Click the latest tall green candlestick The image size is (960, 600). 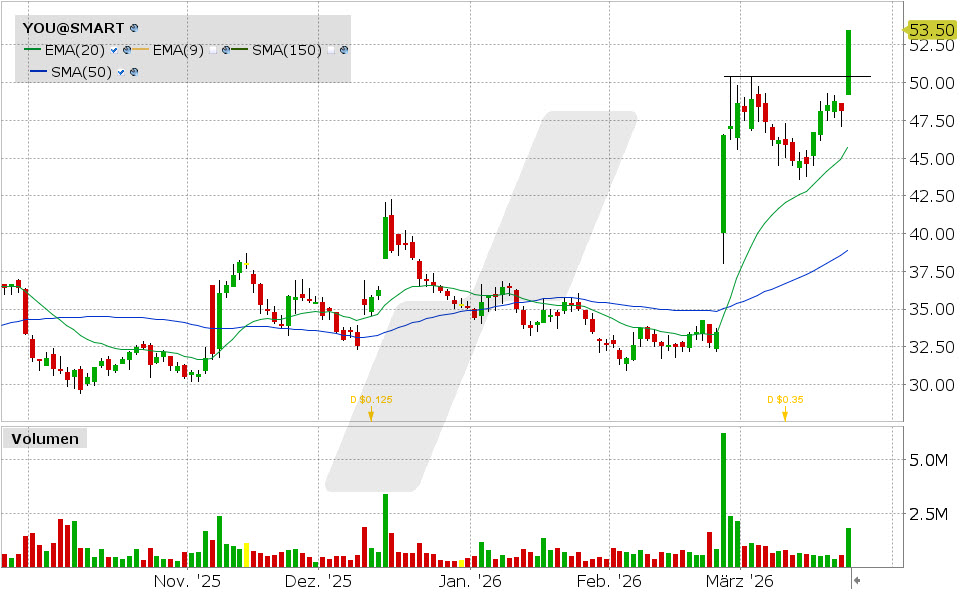click(848, 60)
